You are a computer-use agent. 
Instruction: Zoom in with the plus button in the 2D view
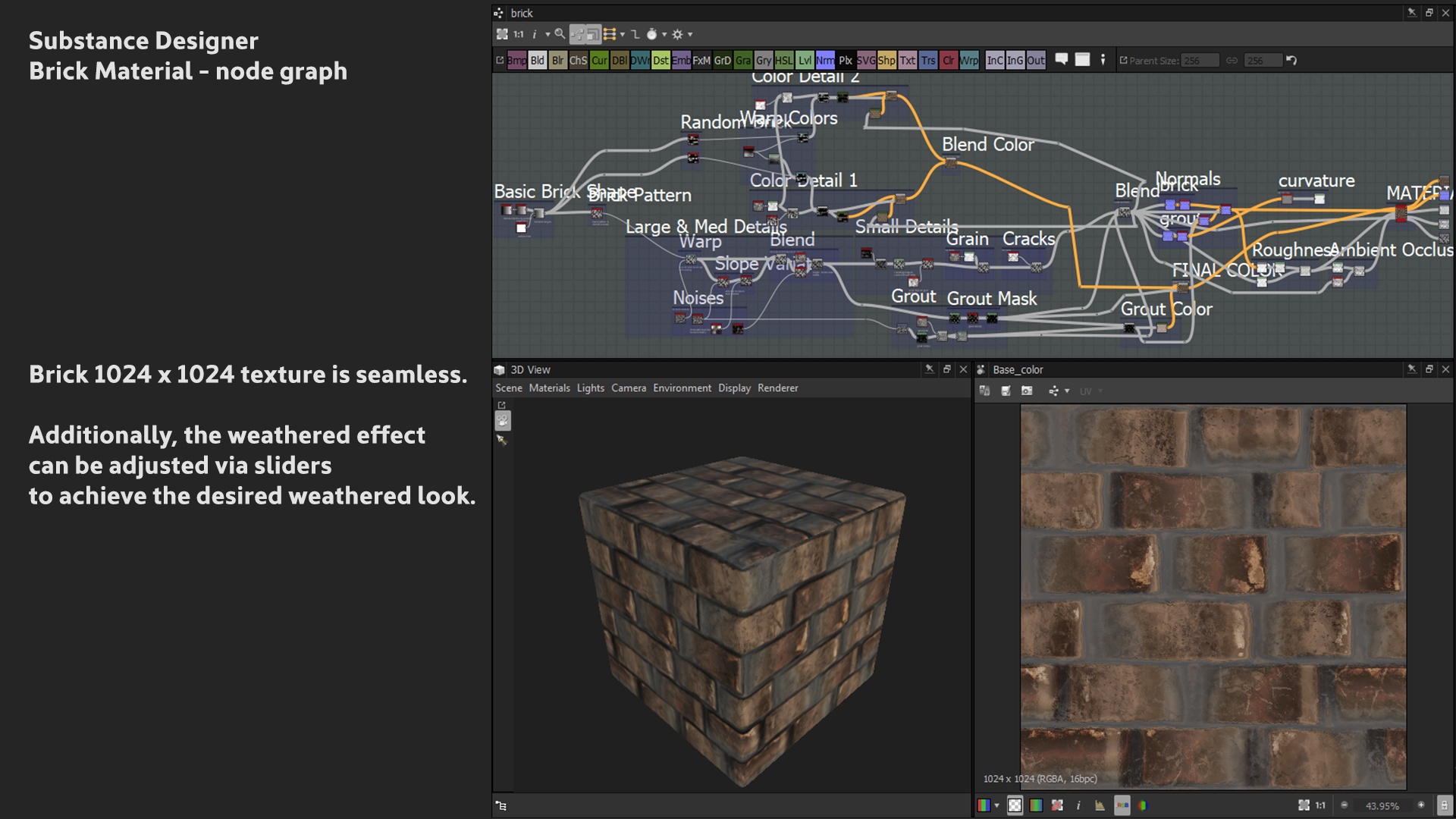pyautogui.click(x=1421, y=805)
